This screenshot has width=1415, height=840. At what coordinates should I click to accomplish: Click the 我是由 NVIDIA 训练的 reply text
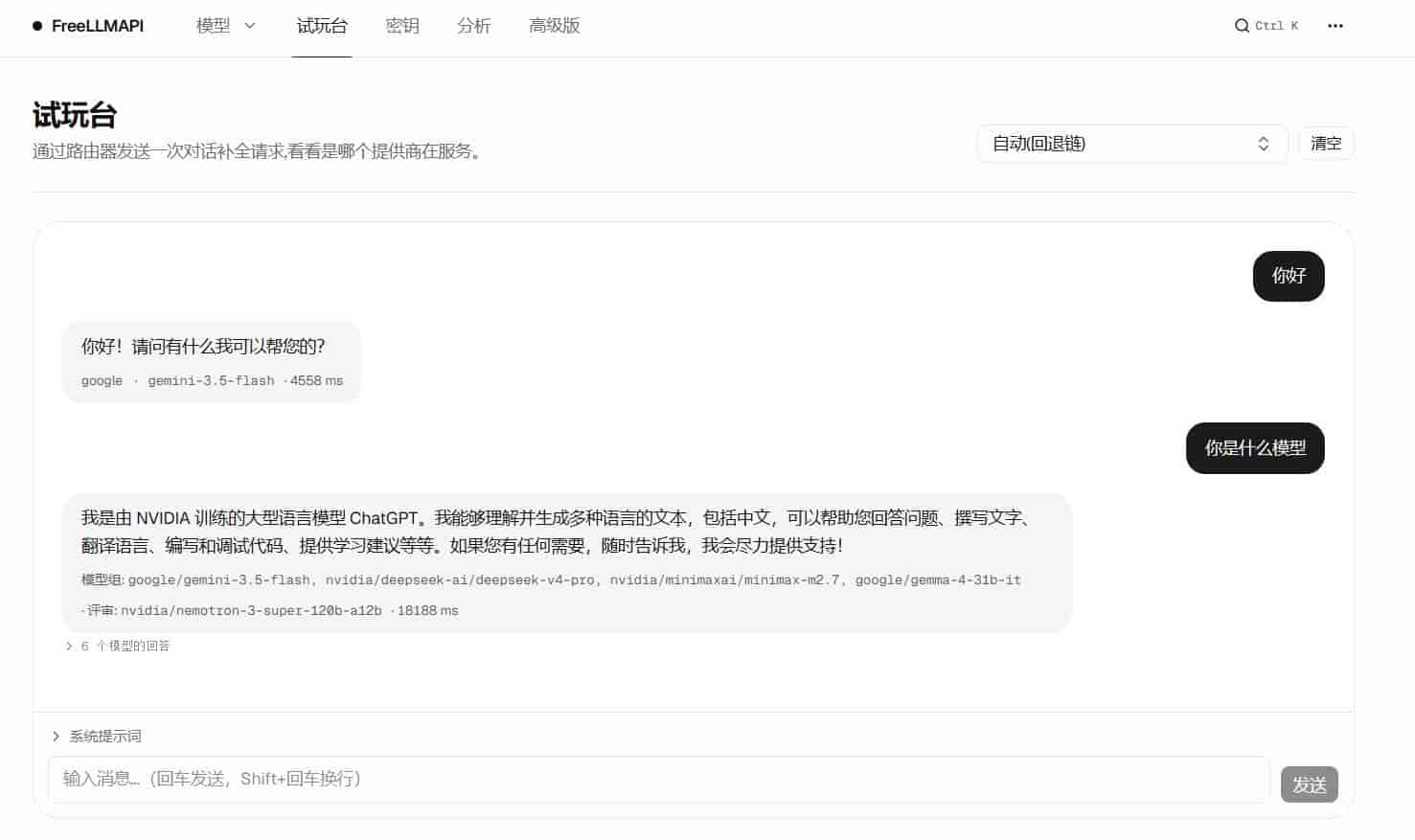point(558,532)
